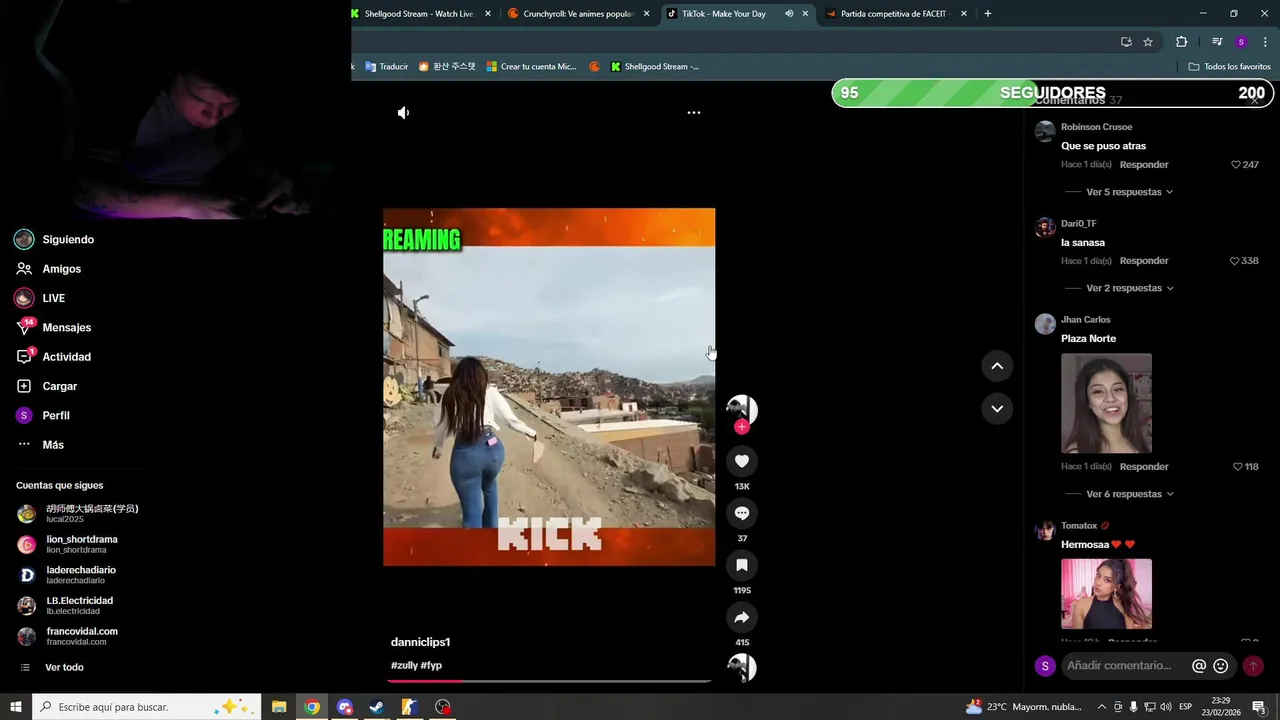Open francovidal.com account
Image resolution: width=1280 pixels, height=720 pixels.
[68, 636]
